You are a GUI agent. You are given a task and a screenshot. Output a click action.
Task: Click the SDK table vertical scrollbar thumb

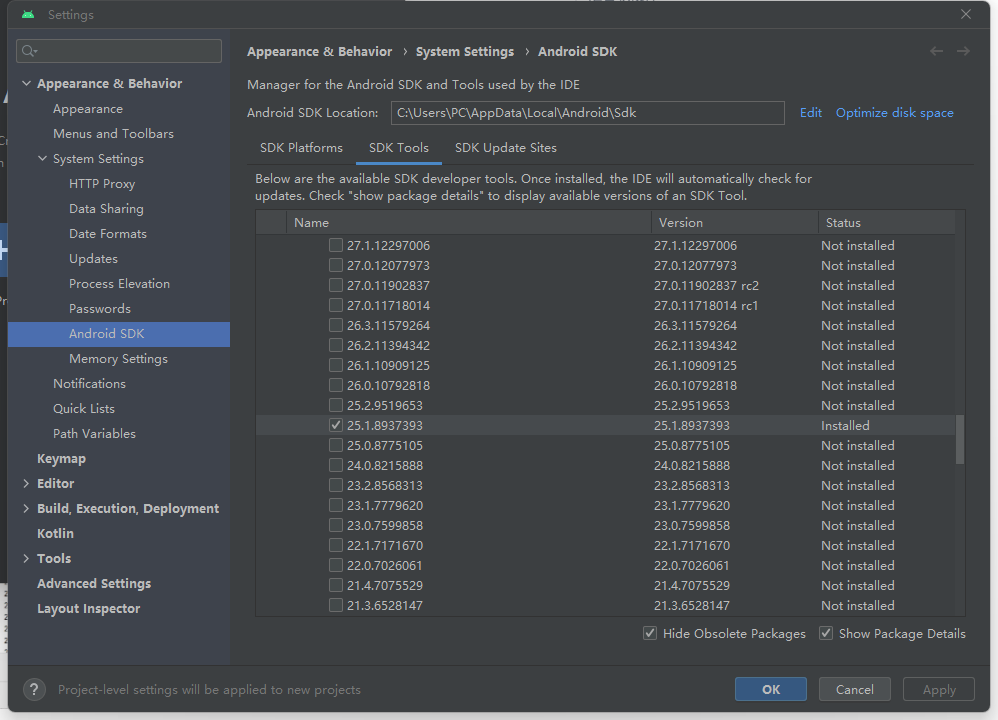tap(960, 439)
